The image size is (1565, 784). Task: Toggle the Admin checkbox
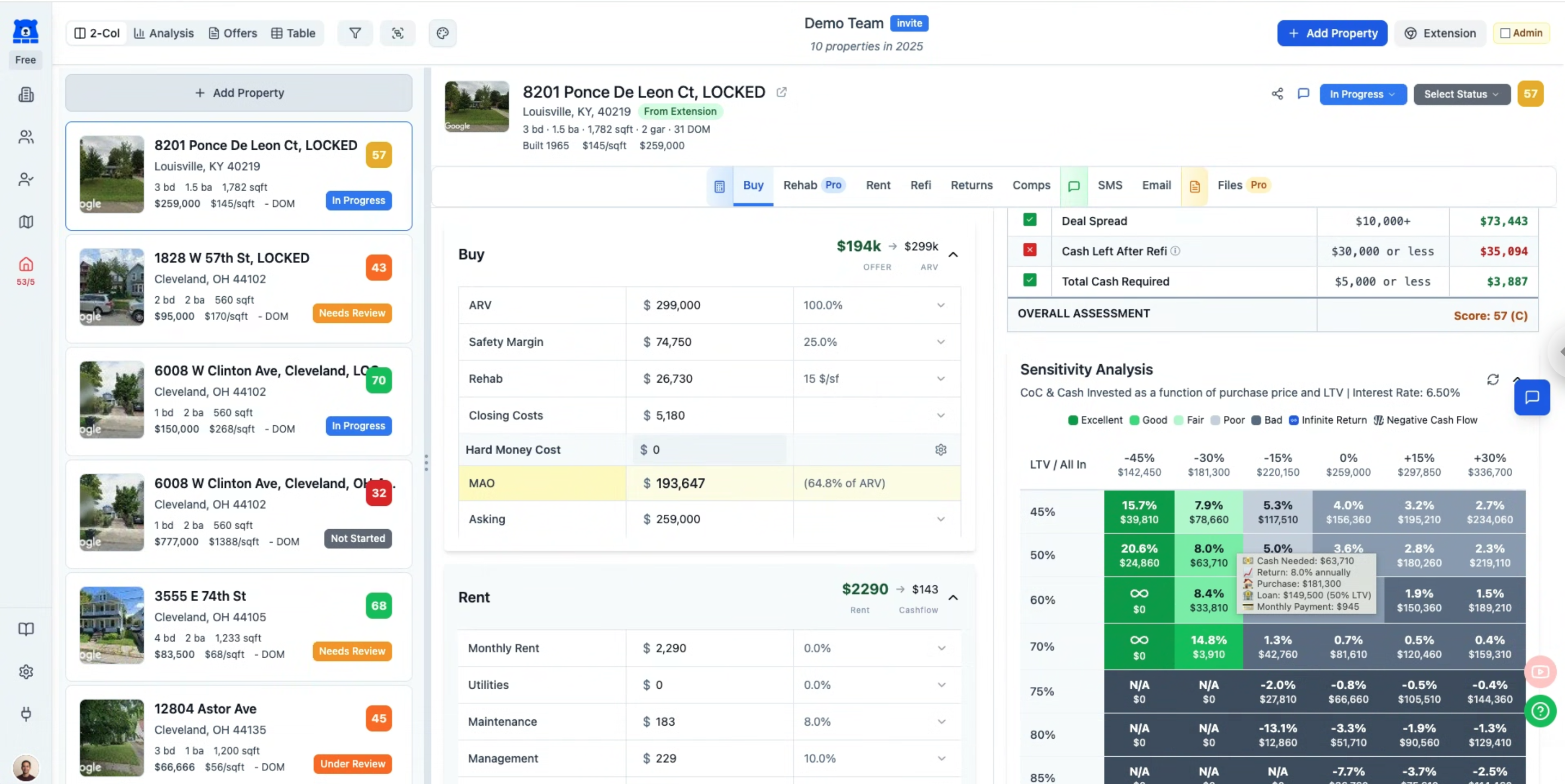coord(1505,33)
